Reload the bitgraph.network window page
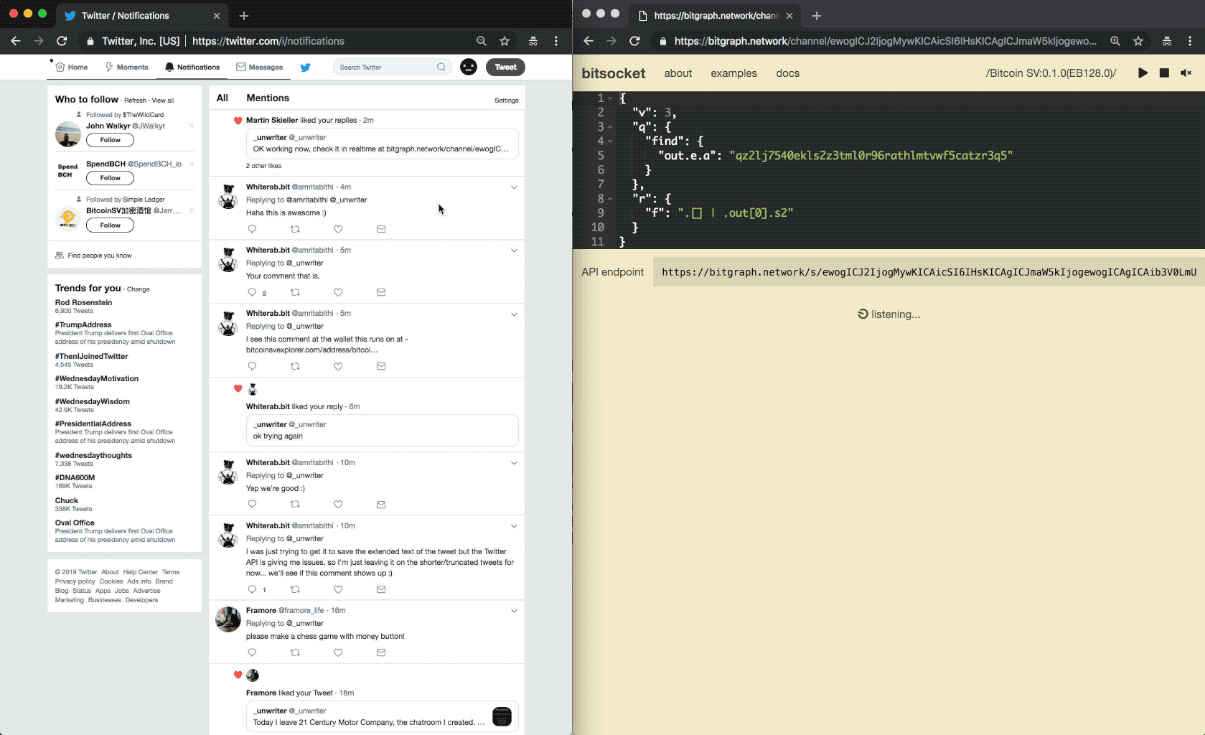The height and width of the screenshot is (735, 1205). [x=634, y=41]
